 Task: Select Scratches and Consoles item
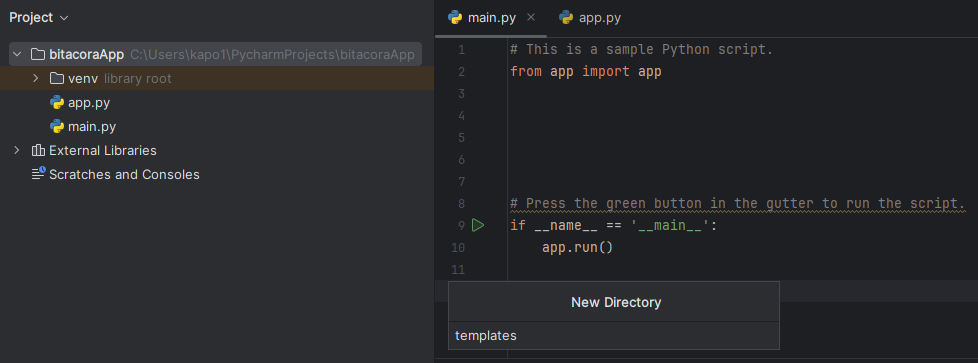tap(124, 175)
